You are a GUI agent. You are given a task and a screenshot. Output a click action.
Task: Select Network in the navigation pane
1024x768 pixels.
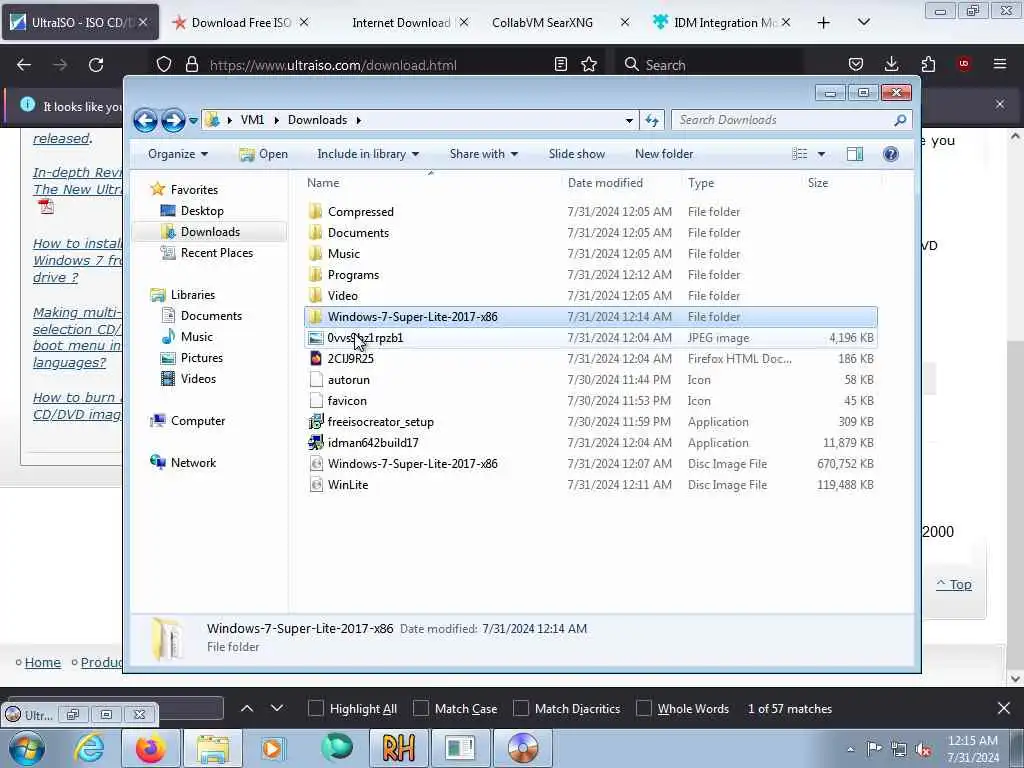click(183, 462)
